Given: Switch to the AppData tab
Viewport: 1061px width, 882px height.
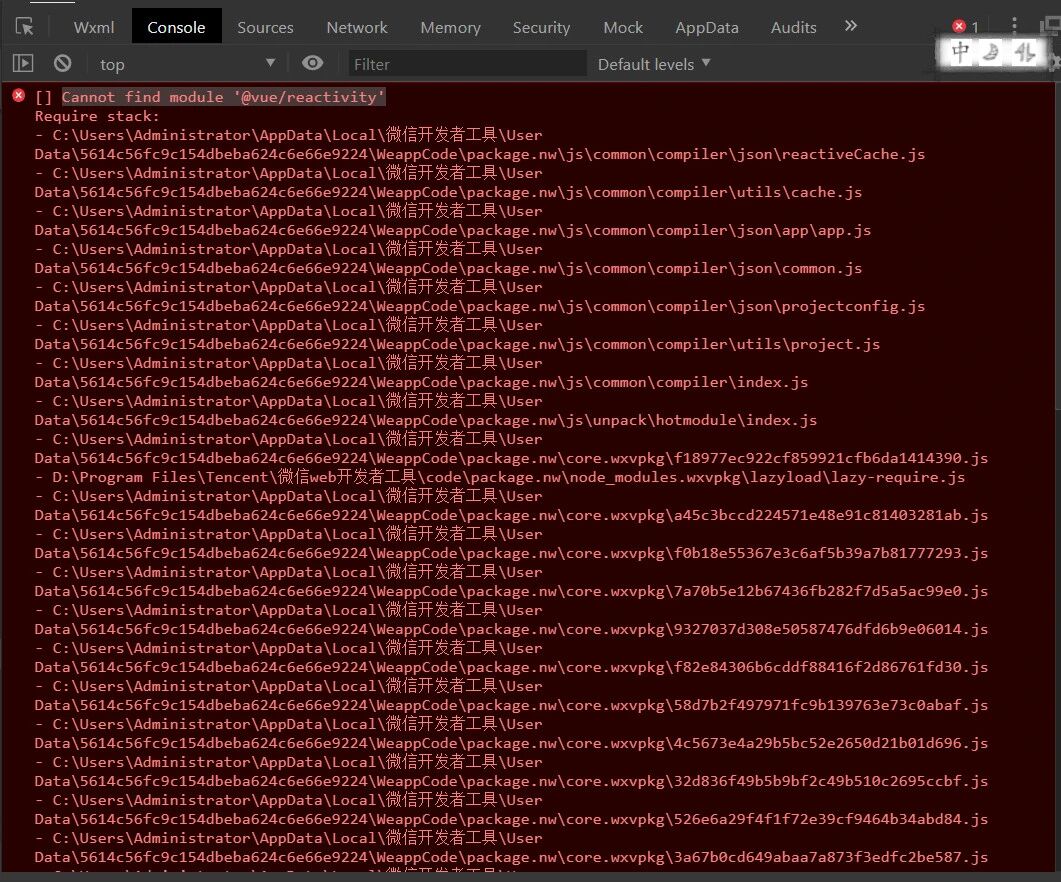Looking at the screenshot, I should (x=706, y=27).
